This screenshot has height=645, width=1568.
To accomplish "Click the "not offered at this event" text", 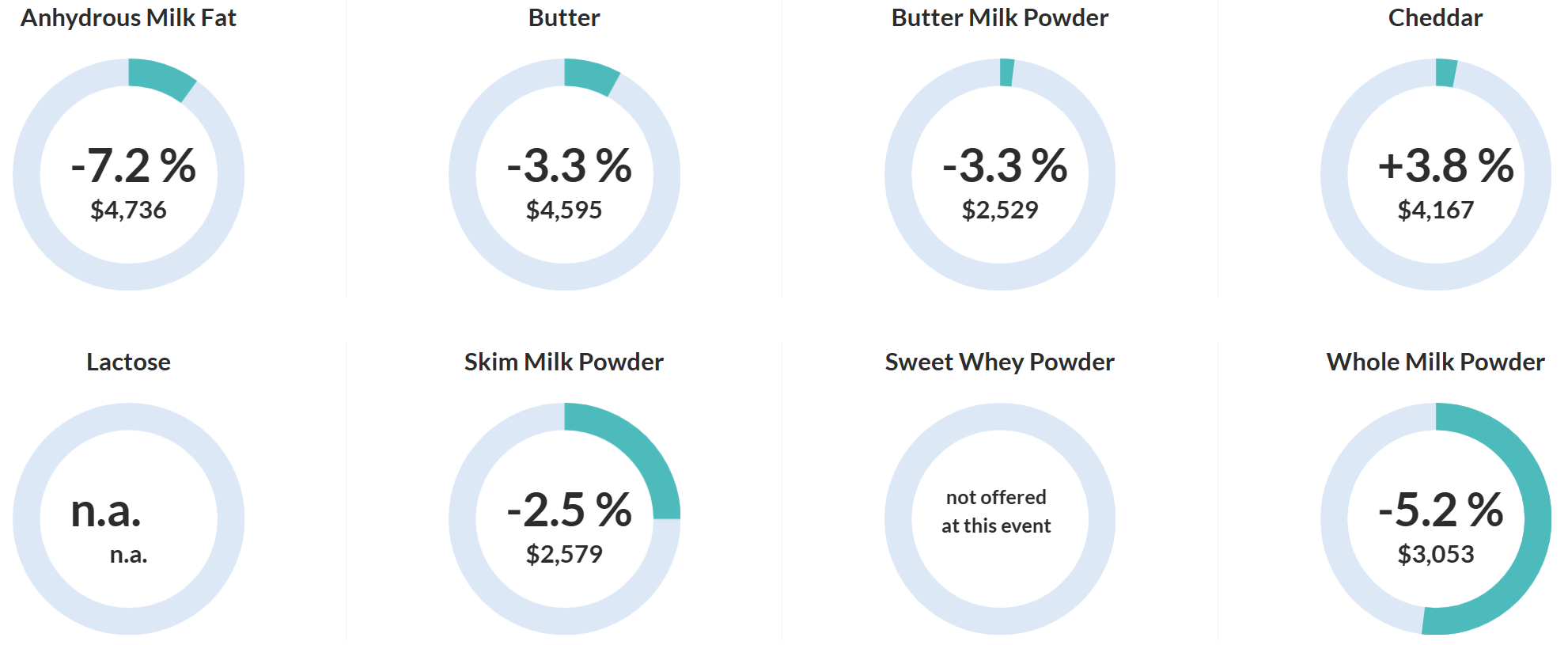I will [x=996, y=511].
